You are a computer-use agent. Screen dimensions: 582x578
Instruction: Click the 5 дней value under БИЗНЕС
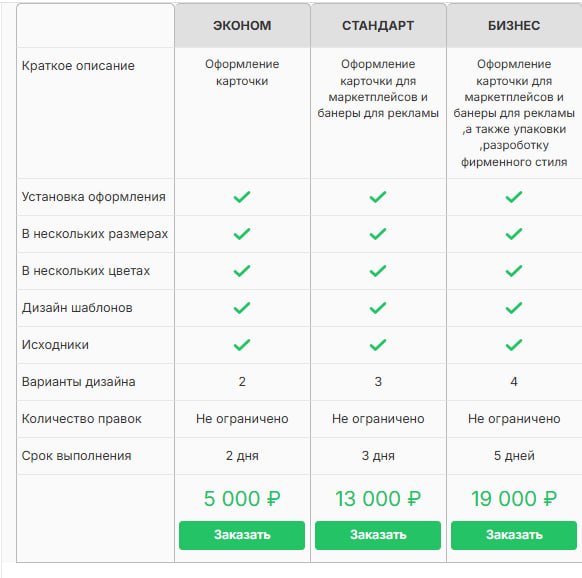(x=514, y=455)
